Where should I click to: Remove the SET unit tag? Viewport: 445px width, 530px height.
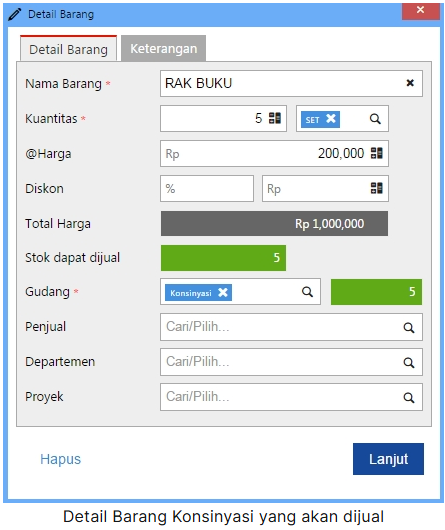pos(330,119)
